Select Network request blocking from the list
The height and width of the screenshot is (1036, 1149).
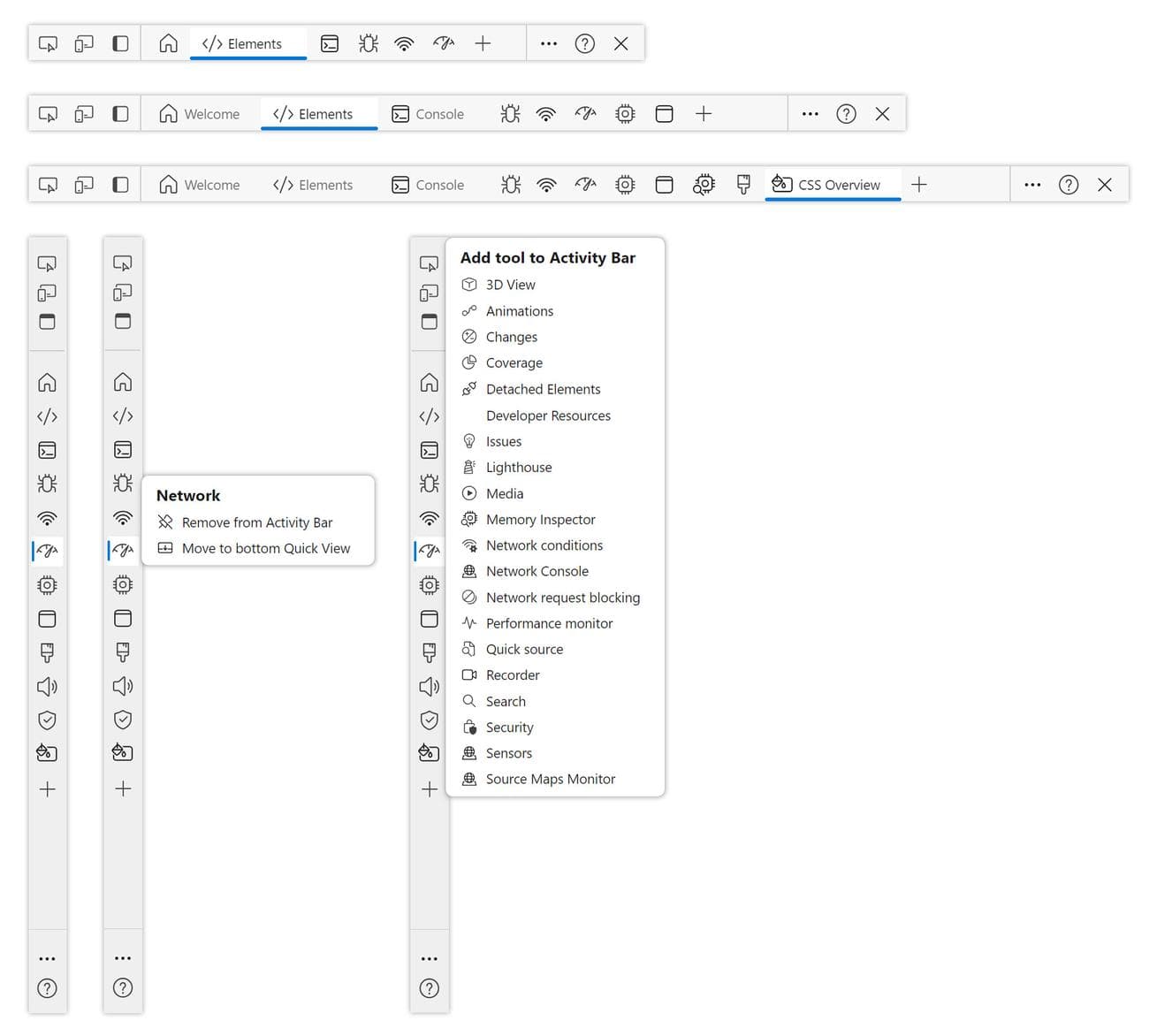[562, 598]
